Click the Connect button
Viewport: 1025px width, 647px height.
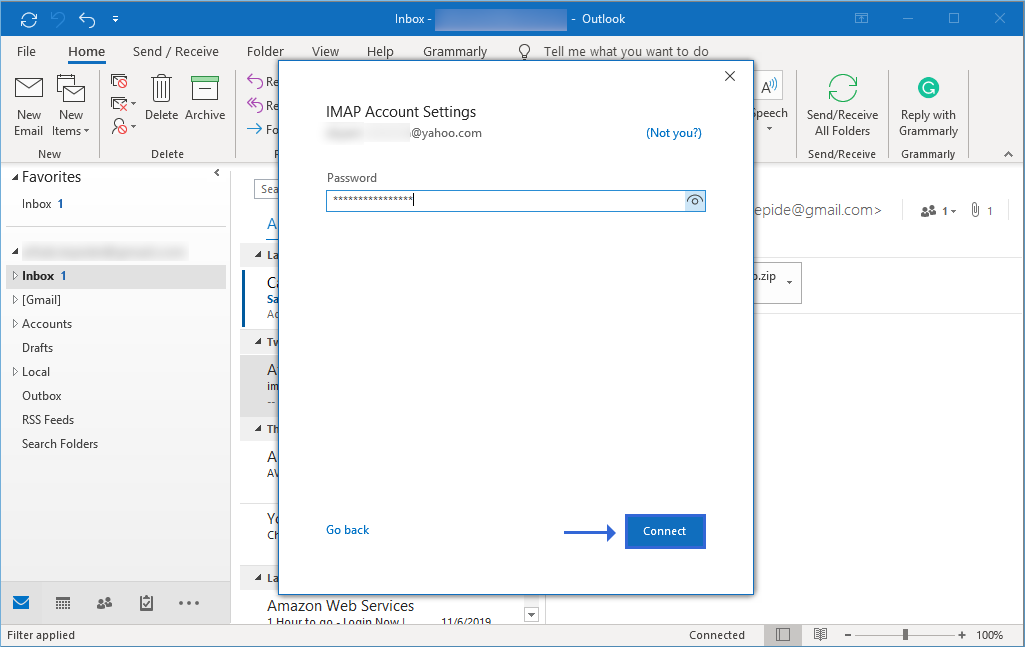tap(665, 531)
